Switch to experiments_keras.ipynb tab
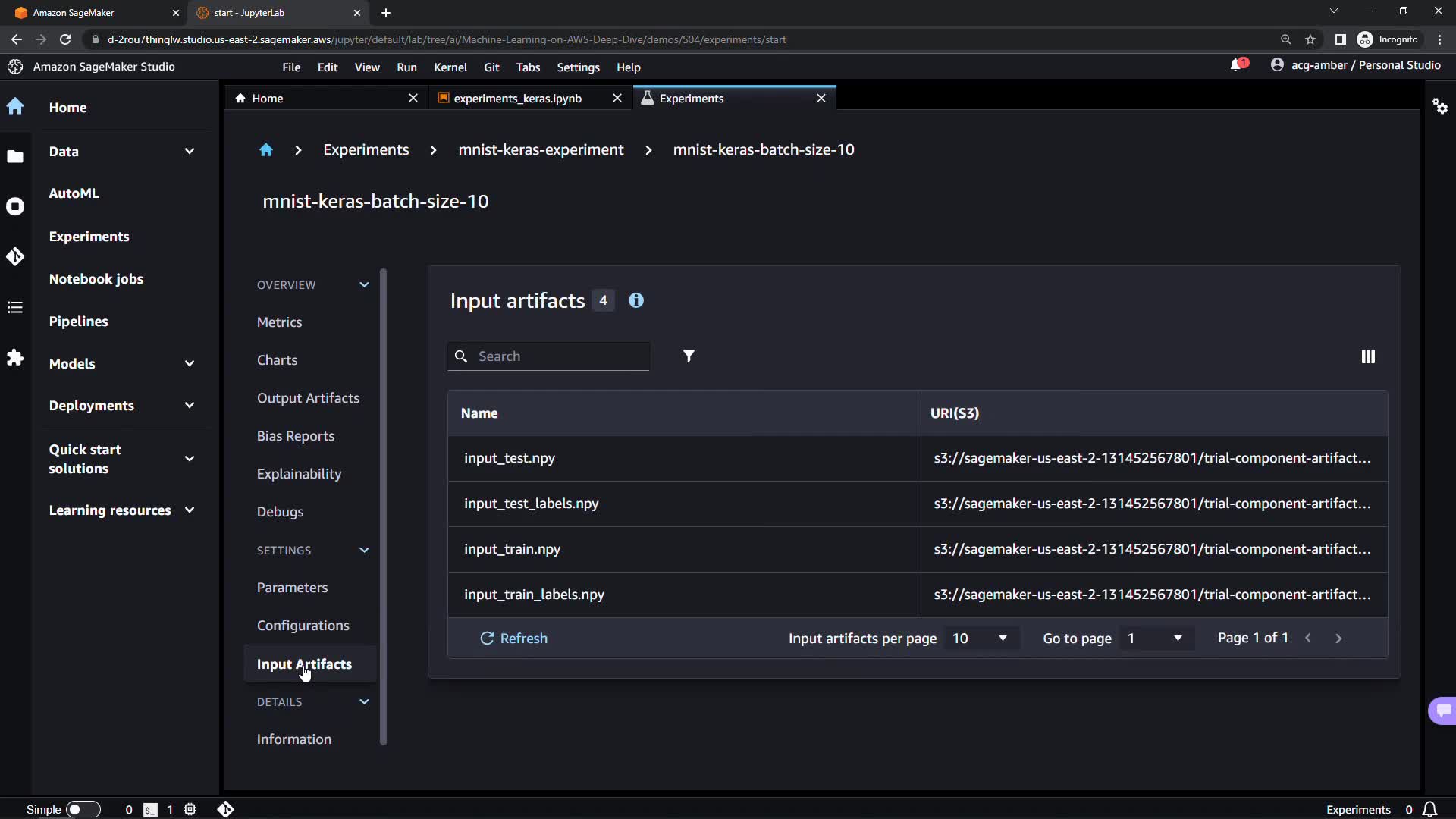This screenshot has width=1456, height=819. (x=517, y=99)
